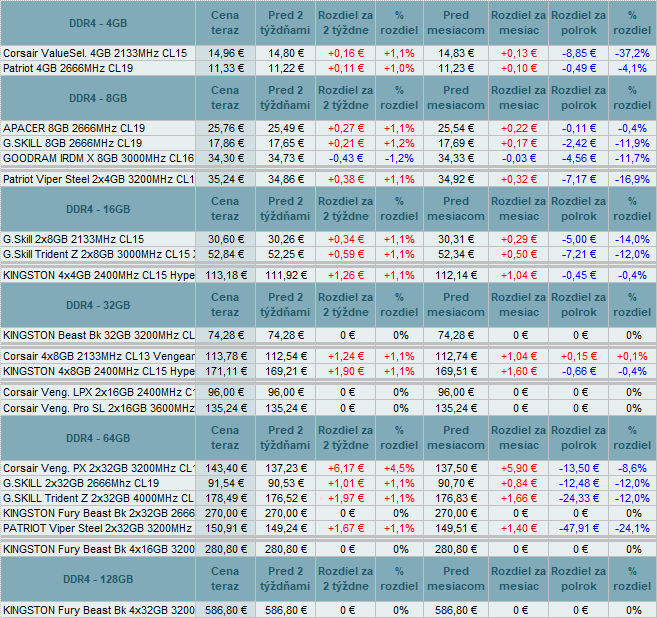Select the KINGSTON Fury Beast Bk 2x32GB 2666 row
The width and height of the screenshot is (657, 618).
(328, 513)
